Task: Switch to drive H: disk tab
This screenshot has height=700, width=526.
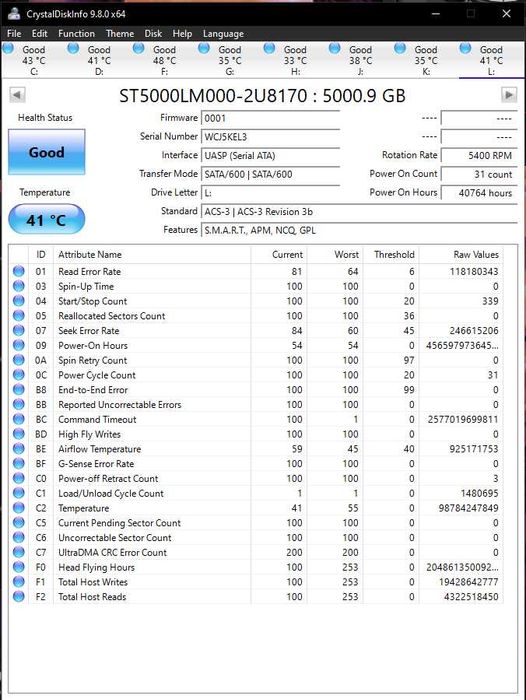Action: [x=295, y=60]
